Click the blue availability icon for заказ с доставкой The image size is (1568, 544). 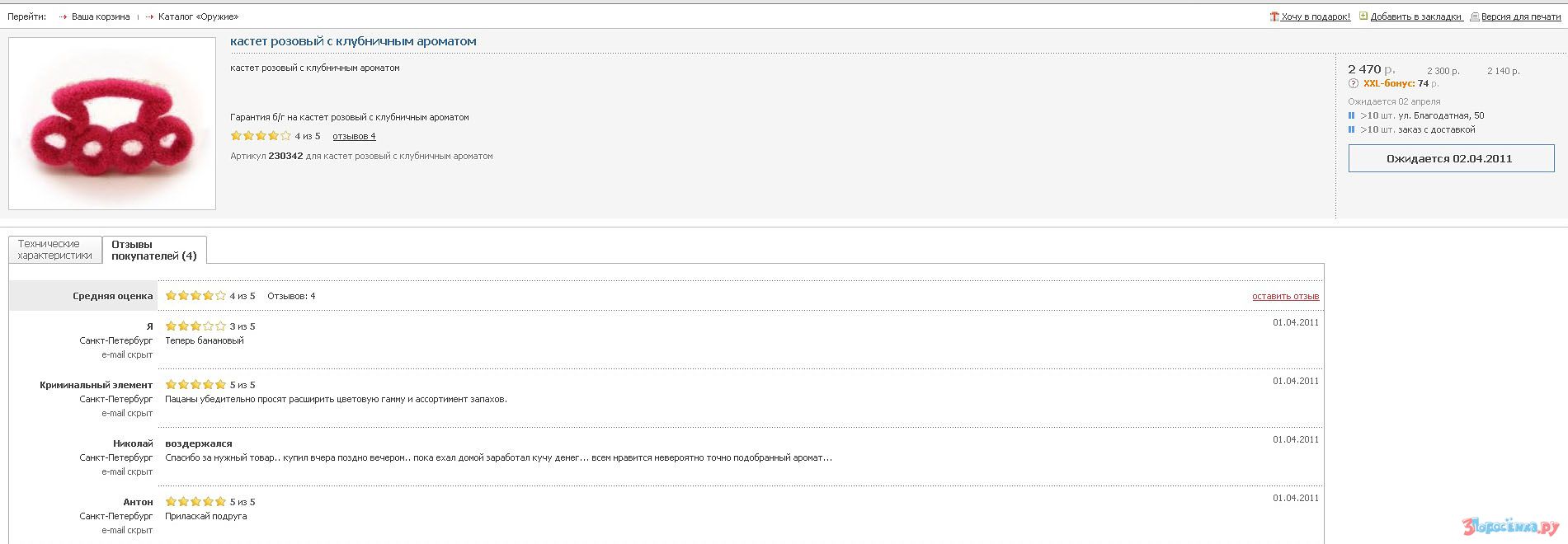point(1352,130)
